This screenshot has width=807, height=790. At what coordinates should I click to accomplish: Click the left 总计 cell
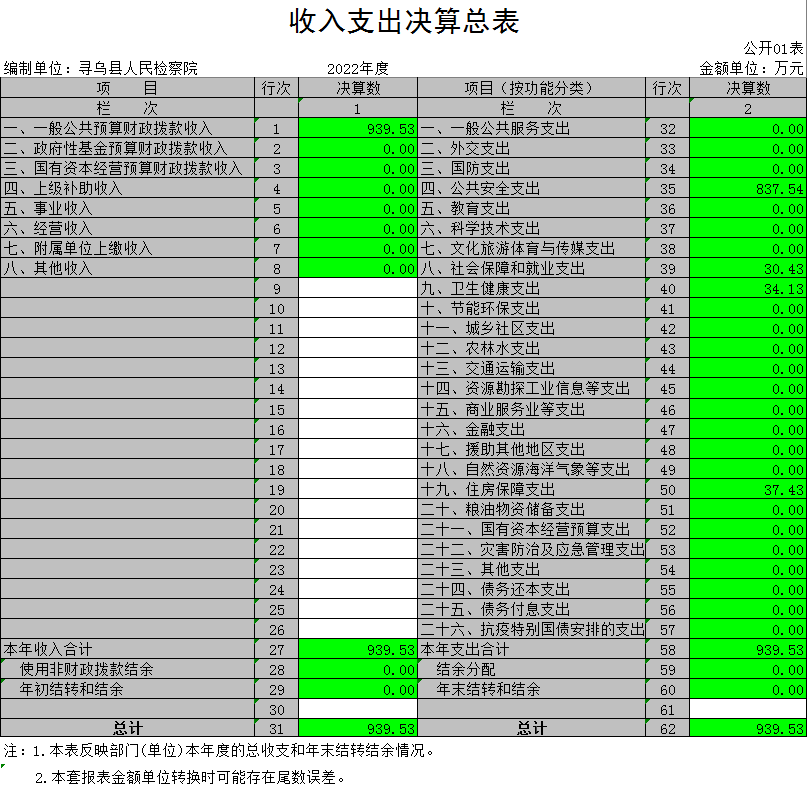[x=128, y=728]
